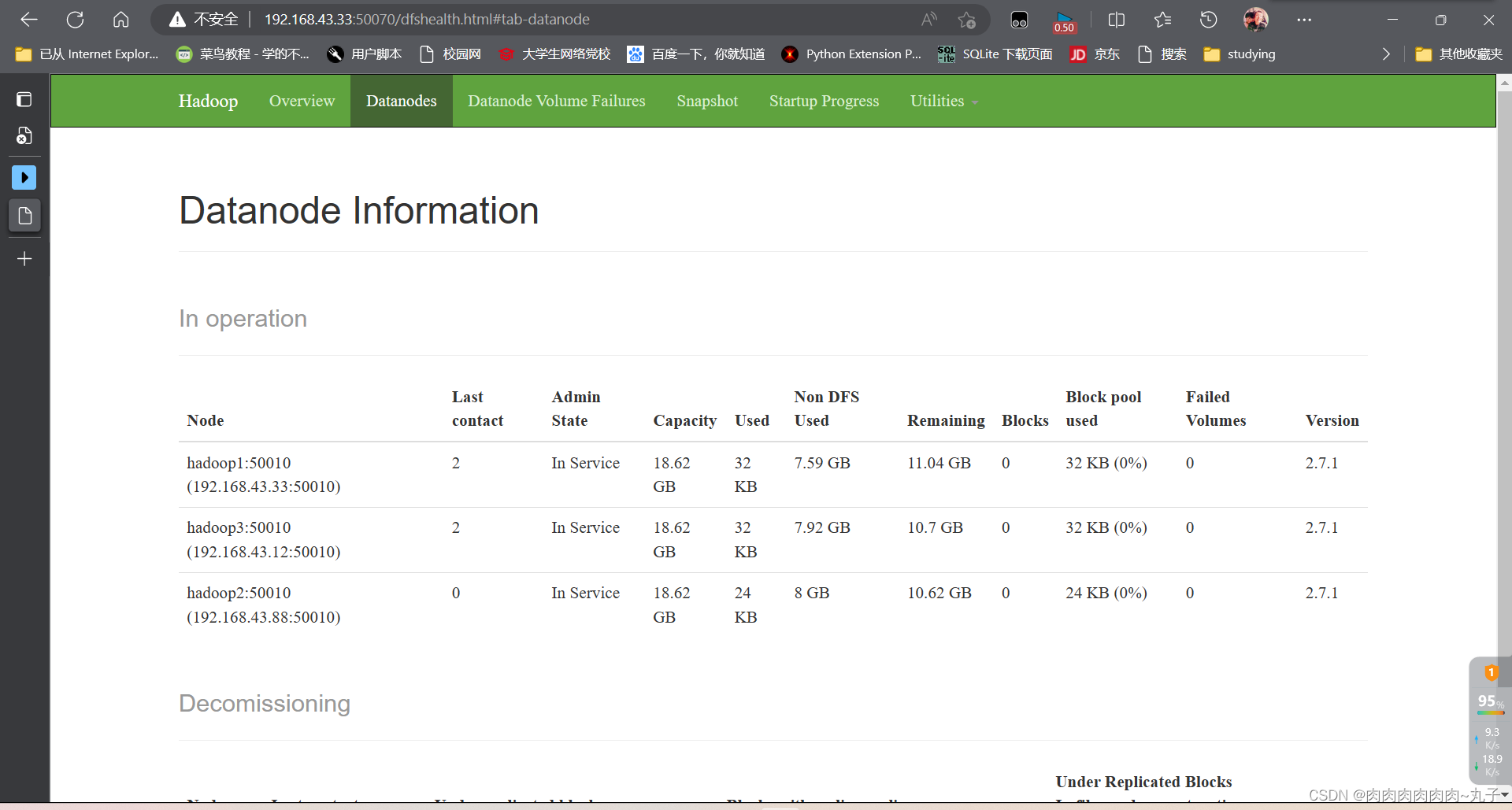Click the 24 KB (0%) block pool value

pyautogui.click(x=1106, y=593)
